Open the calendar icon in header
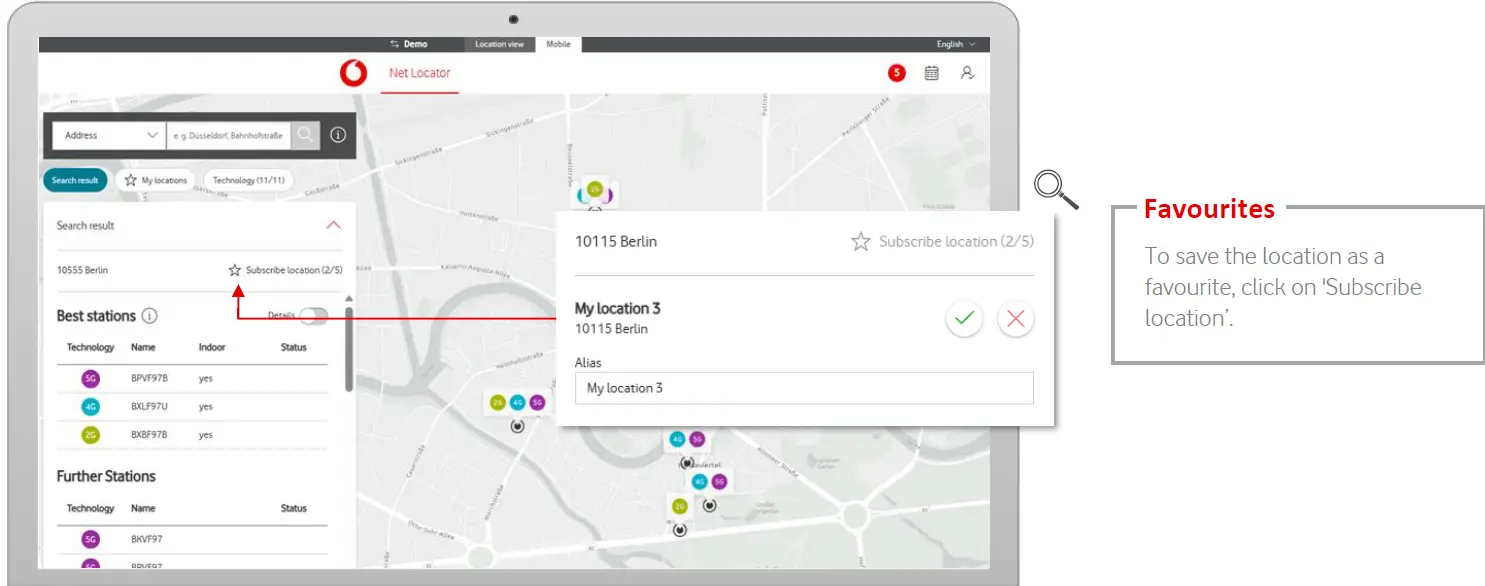 click(932, 73)
